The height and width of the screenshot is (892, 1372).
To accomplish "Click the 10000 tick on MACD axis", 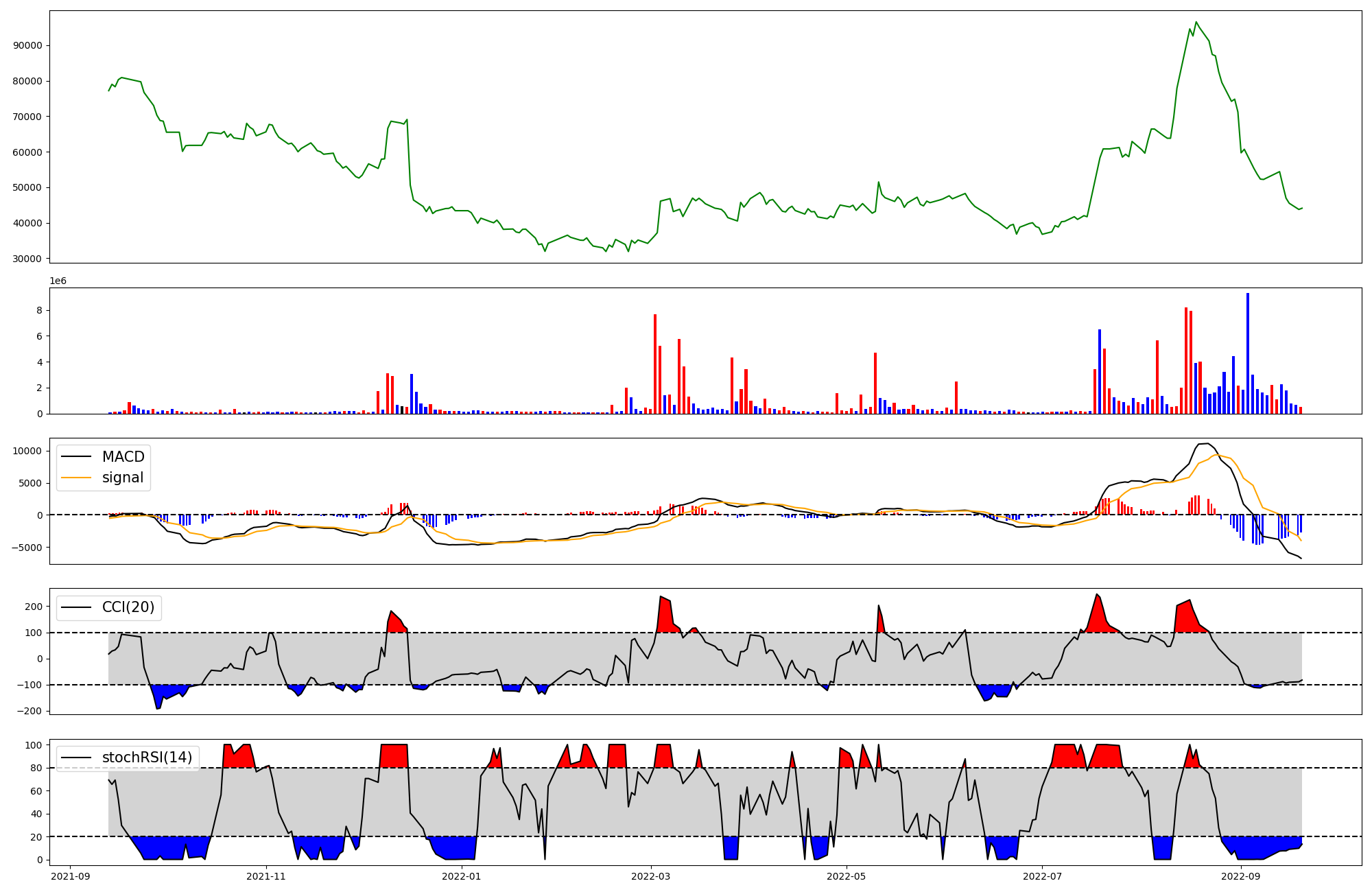I will [28, 451].
